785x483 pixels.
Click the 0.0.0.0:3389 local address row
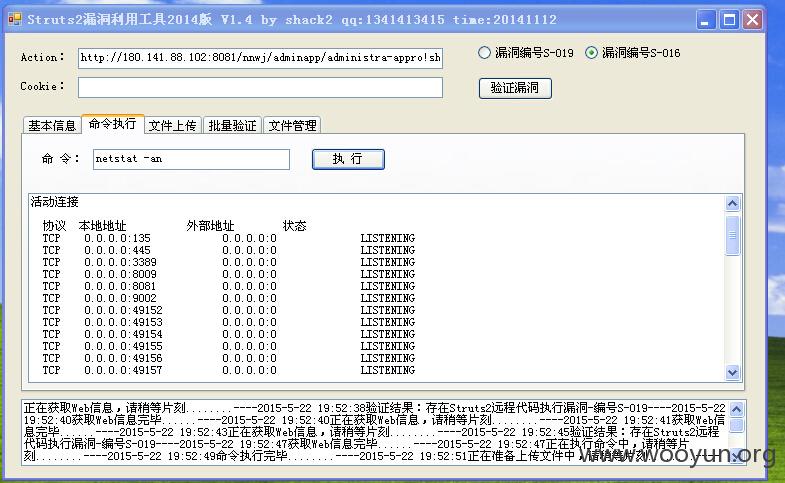pyautogui.click(x=120, y=262)
